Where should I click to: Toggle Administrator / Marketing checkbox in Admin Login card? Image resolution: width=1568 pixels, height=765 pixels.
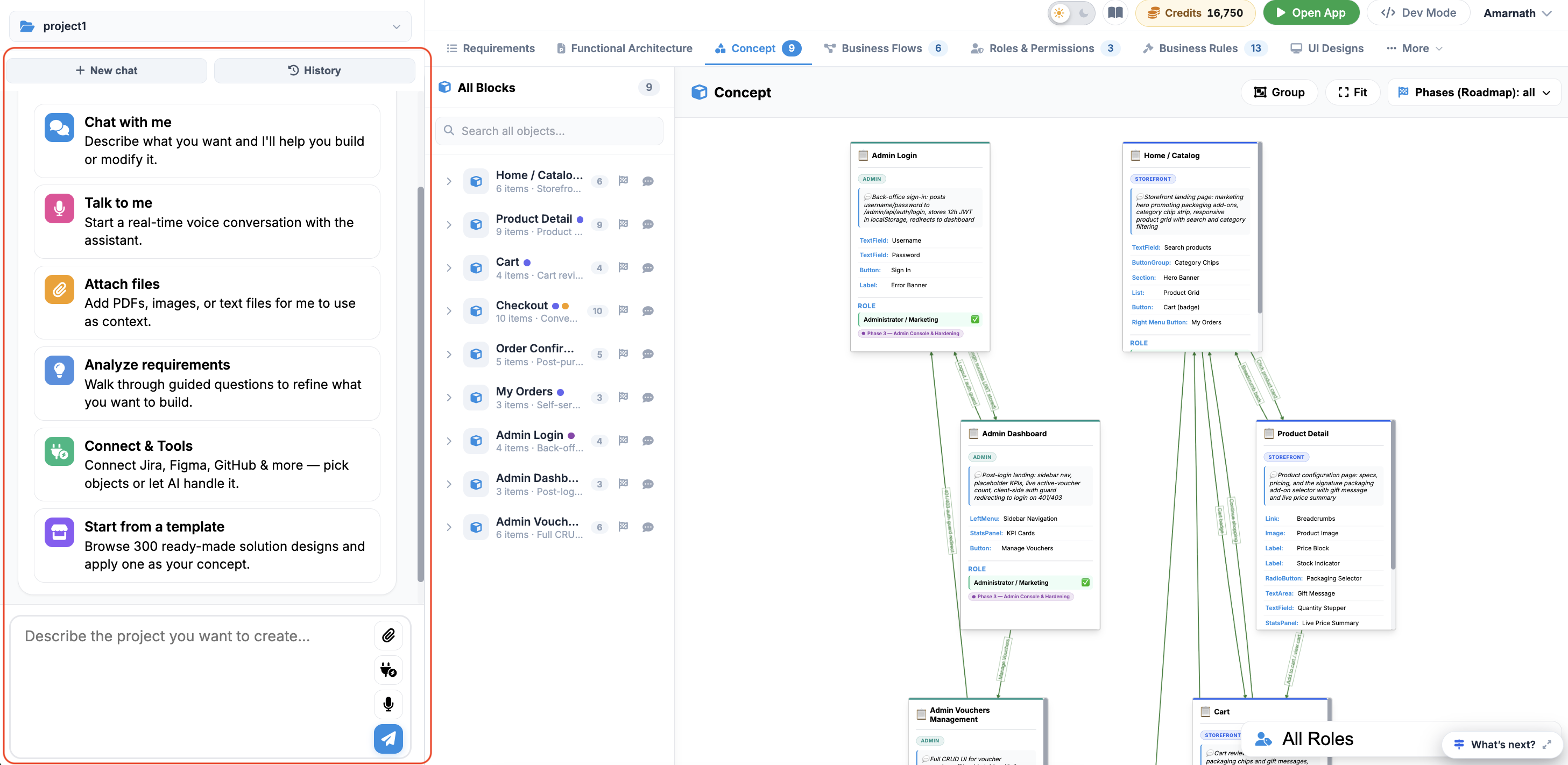pos(975,320)
